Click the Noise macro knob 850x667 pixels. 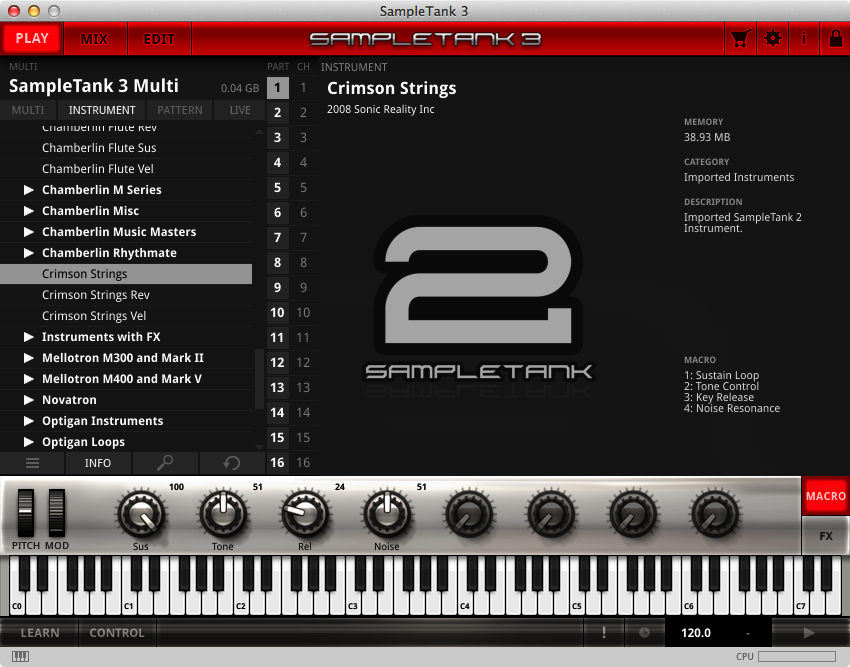click(x=387, y=514)
